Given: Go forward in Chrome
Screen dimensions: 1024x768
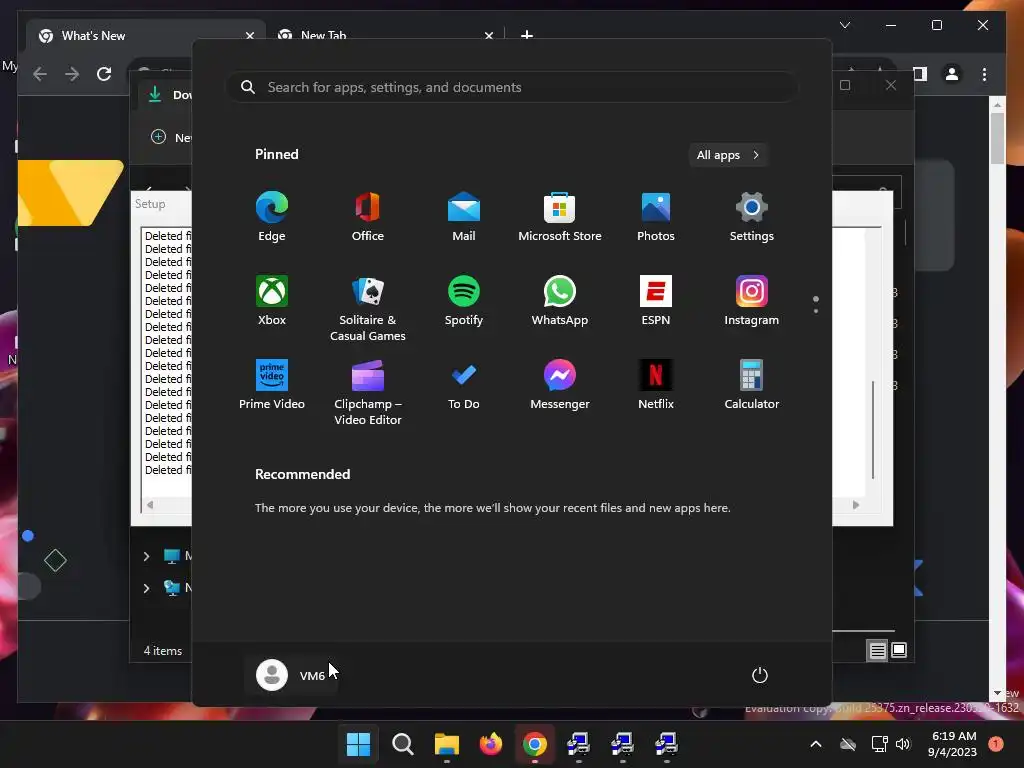Looking at the screenshot, I should [x=72, y=74].
